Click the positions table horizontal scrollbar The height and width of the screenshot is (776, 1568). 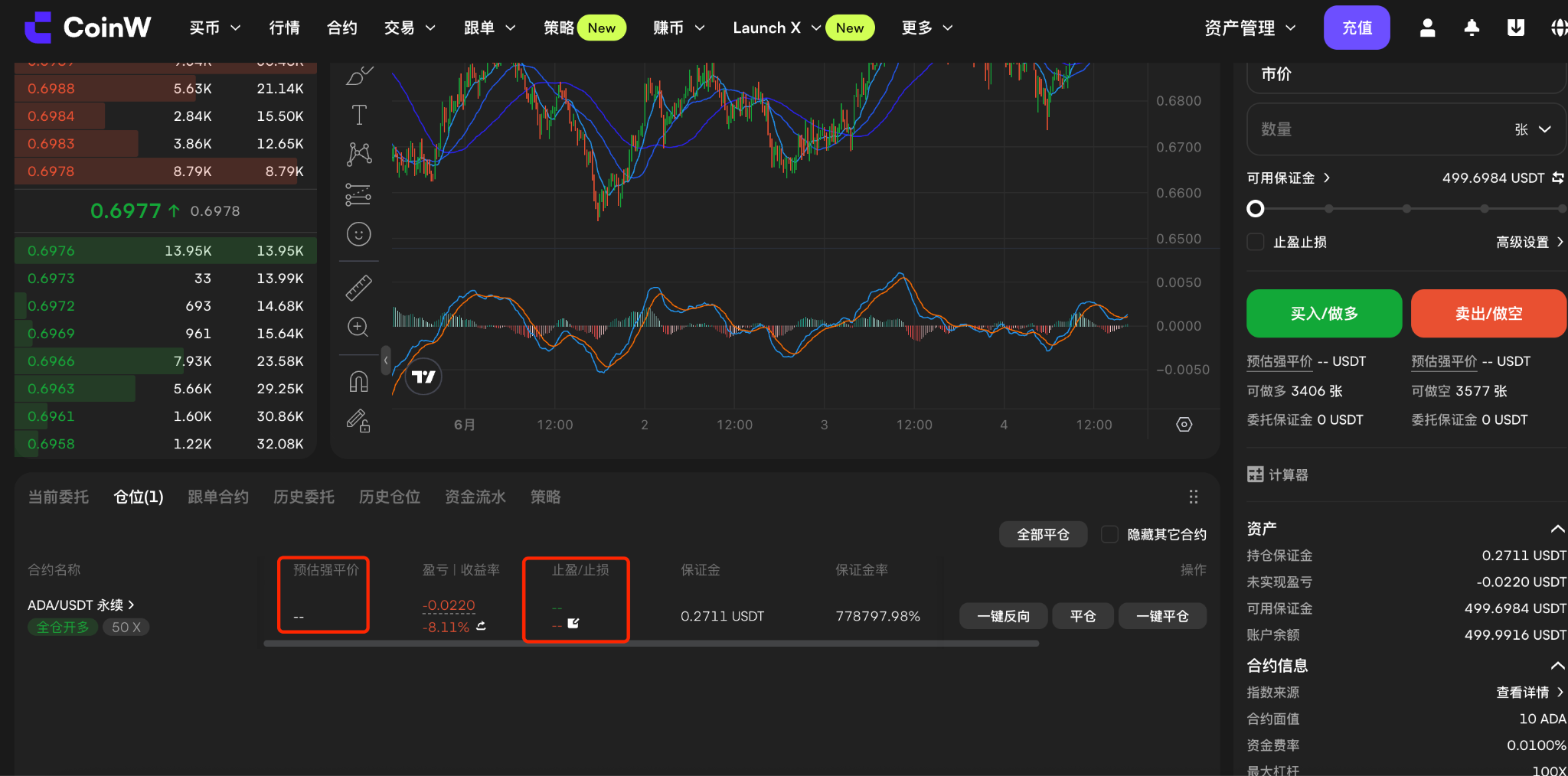coord(651,644)
